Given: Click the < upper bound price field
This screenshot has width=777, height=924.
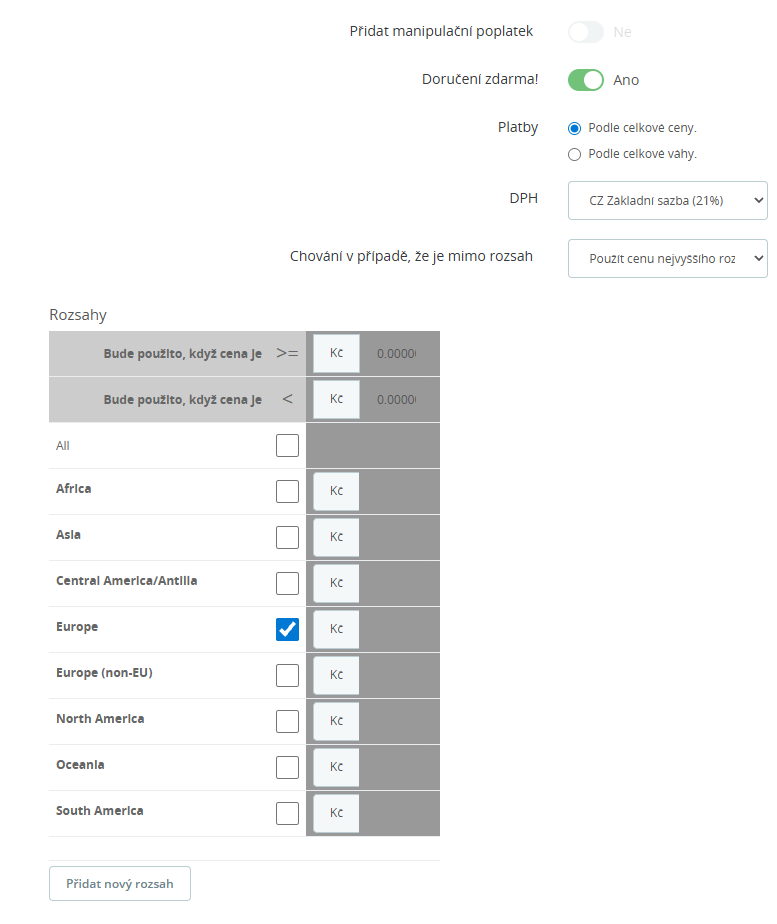Looking at the screenshot, I should (399, 400).
